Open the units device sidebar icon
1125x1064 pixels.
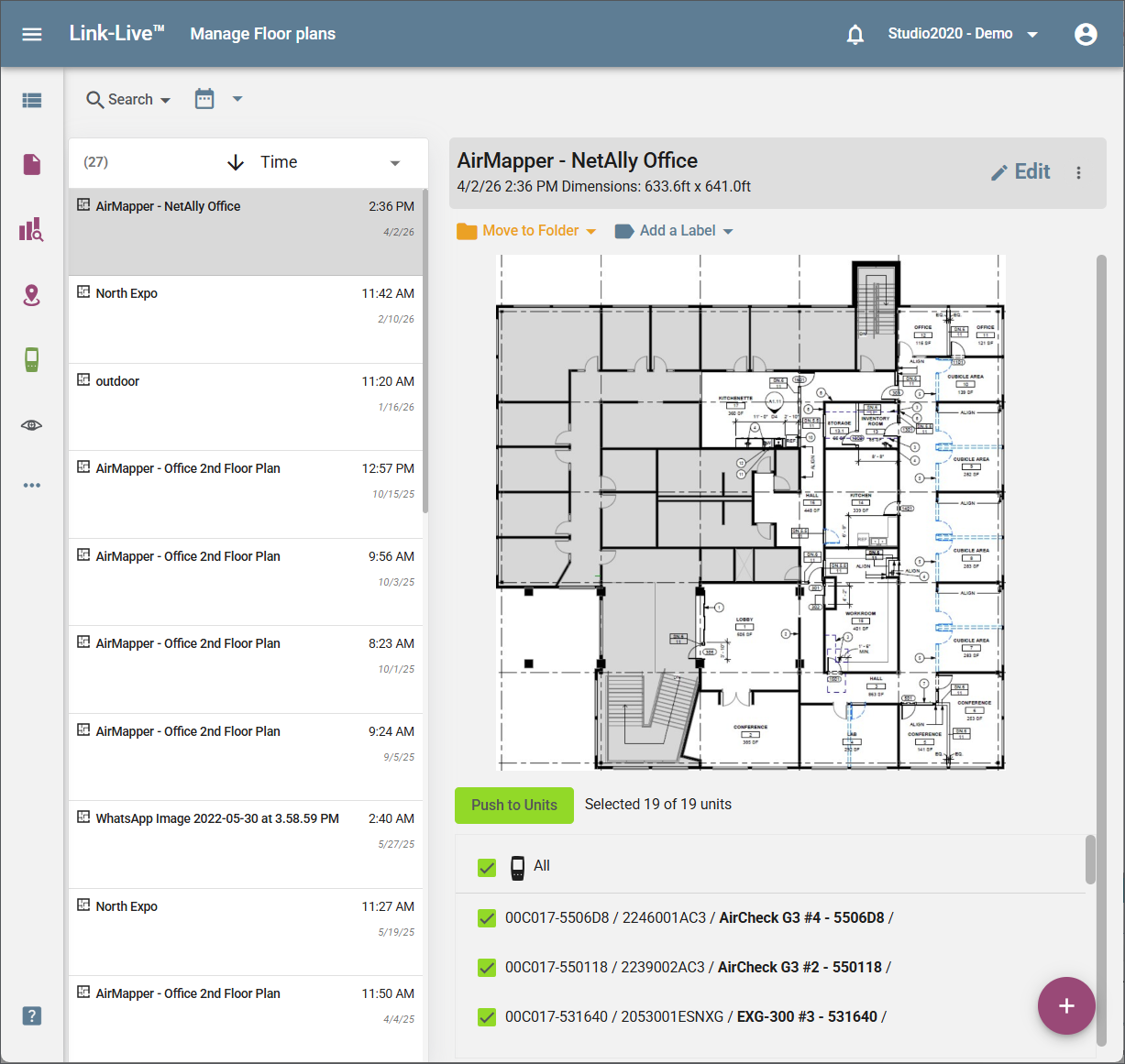click(x=32, y=360)
